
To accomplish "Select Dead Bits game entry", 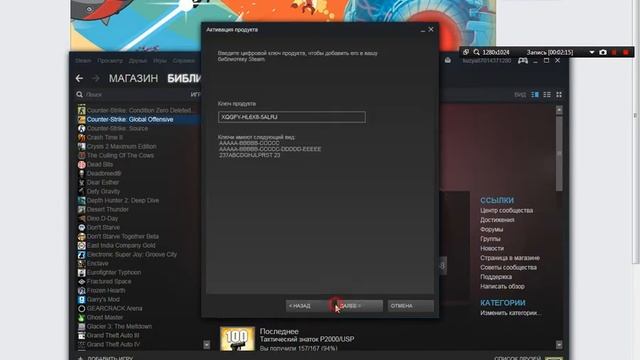I will (138, 164).
